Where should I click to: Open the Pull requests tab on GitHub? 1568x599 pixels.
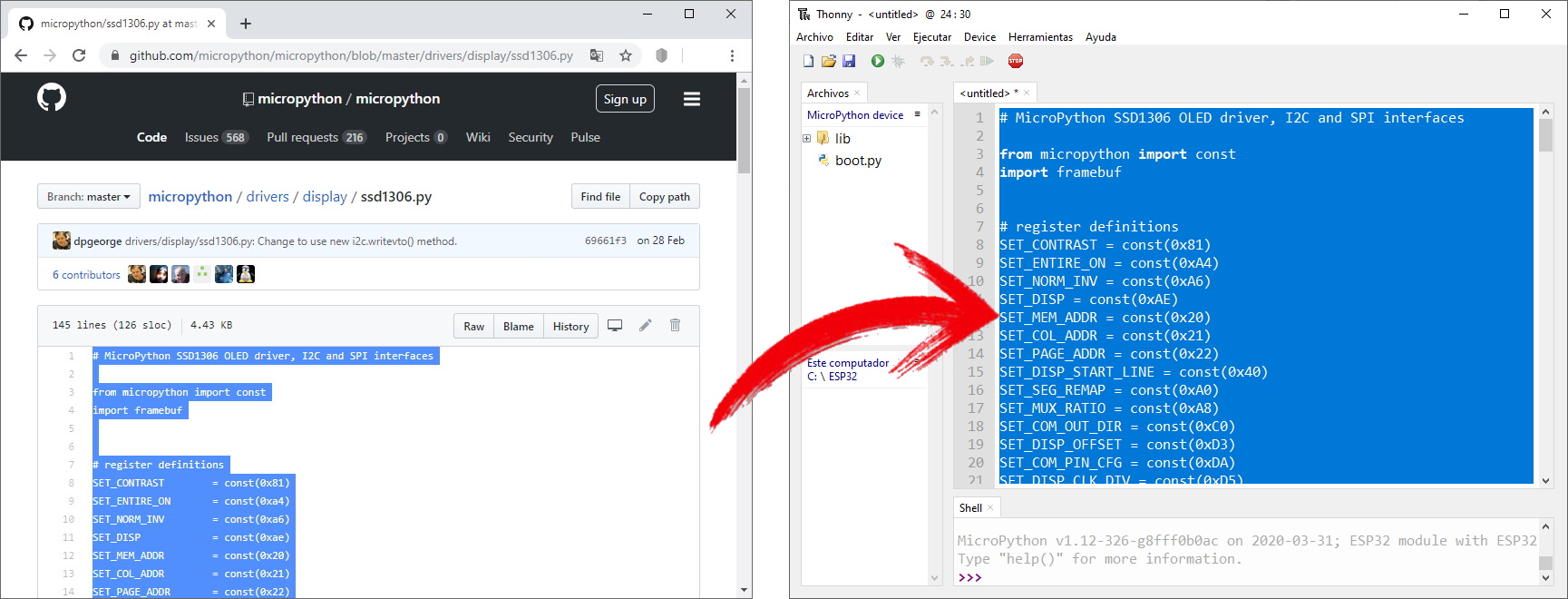tap(316, 137)
